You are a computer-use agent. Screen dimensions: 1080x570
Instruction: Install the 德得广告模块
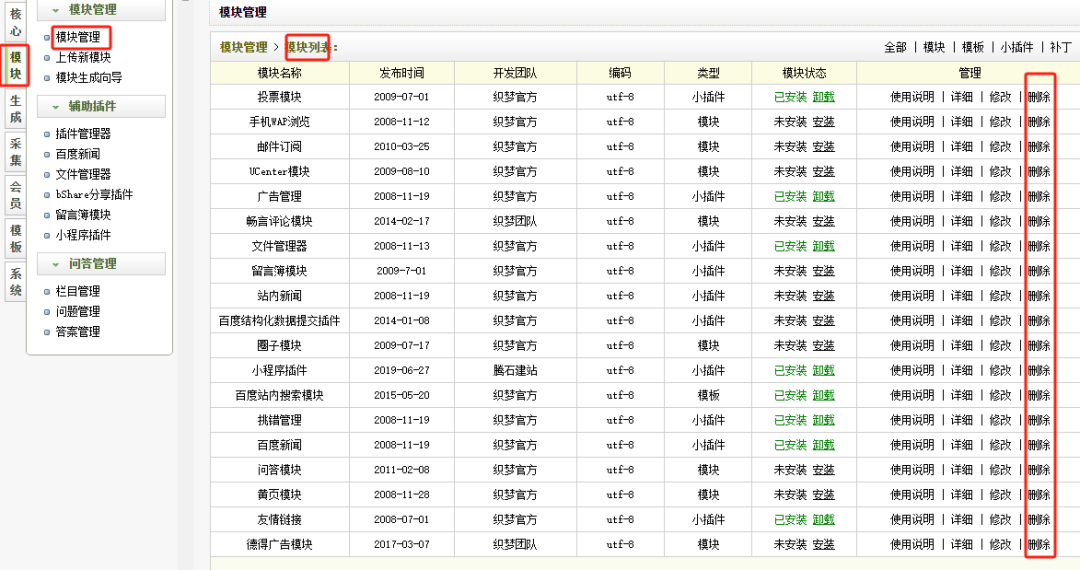[824, 545]
